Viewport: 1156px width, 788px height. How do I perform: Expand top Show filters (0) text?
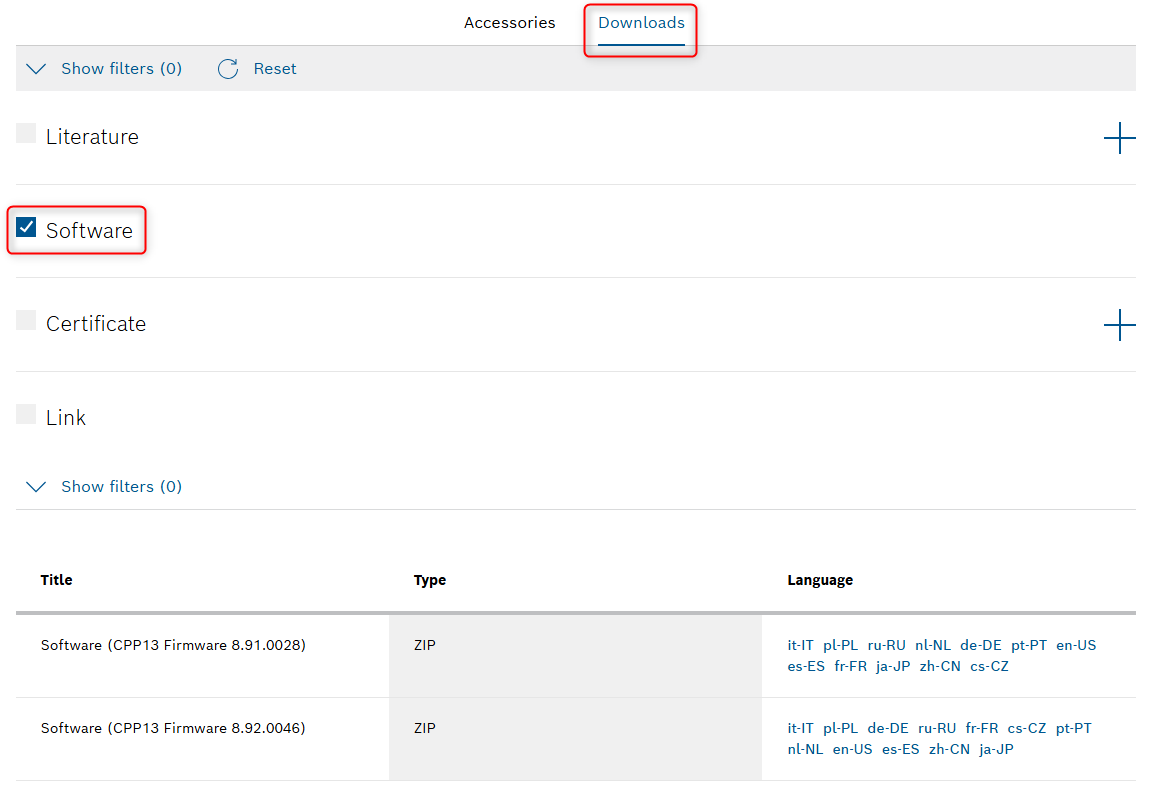pyautogui.click(x=121, y=69)
